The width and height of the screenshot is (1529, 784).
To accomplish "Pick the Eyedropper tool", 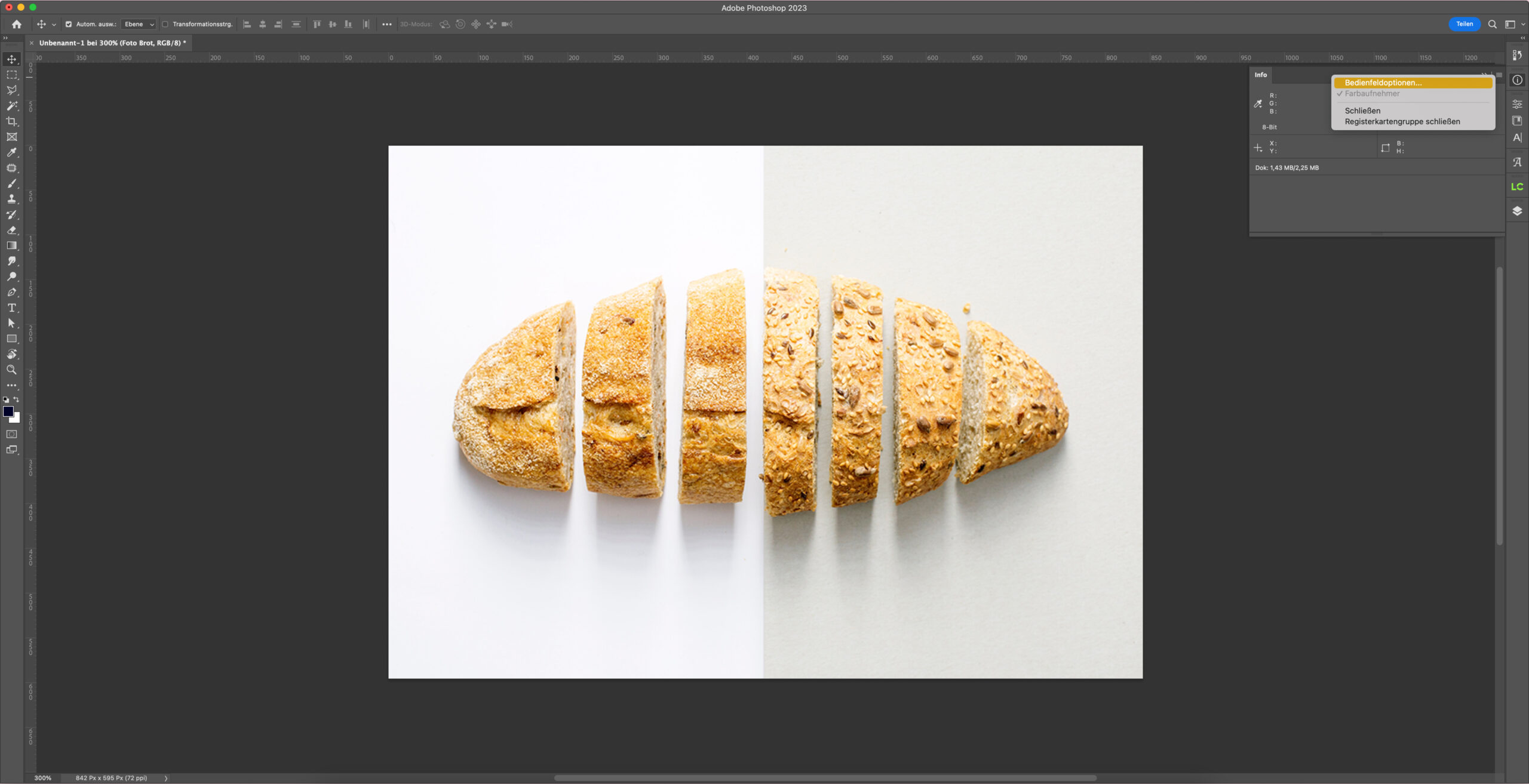I will click(x=11, y=152).
